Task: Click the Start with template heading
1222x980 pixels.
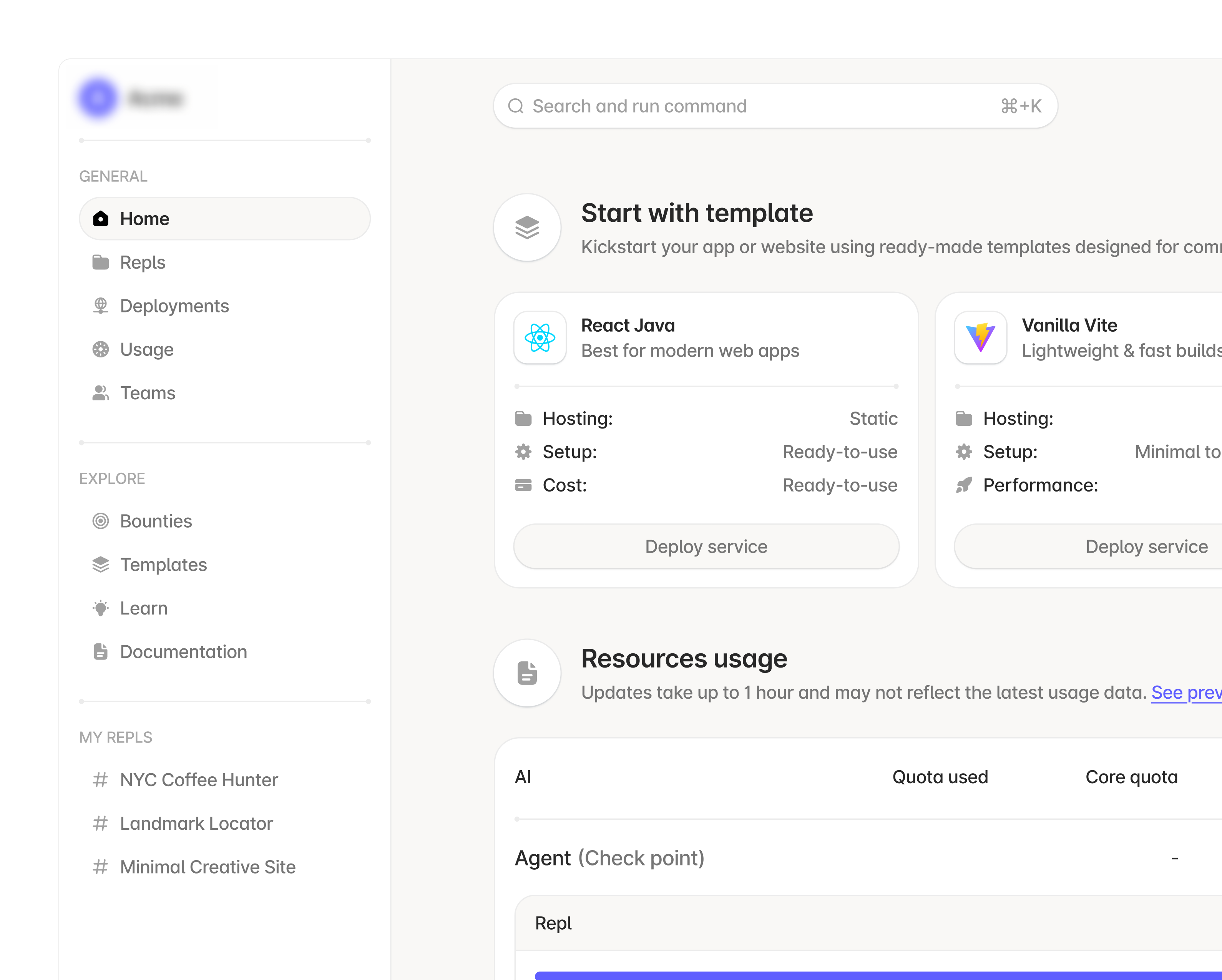Action: pos(697,213)
